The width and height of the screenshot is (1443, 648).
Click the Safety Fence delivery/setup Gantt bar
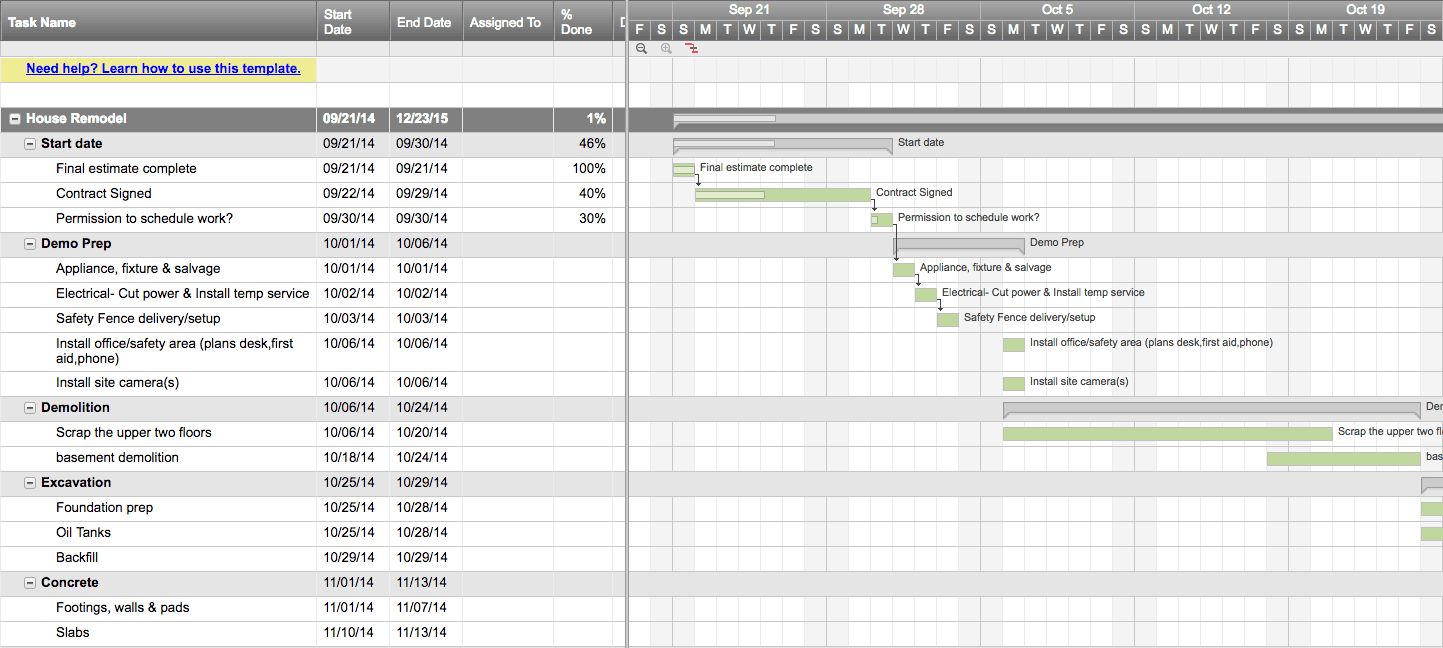[947, 319]
